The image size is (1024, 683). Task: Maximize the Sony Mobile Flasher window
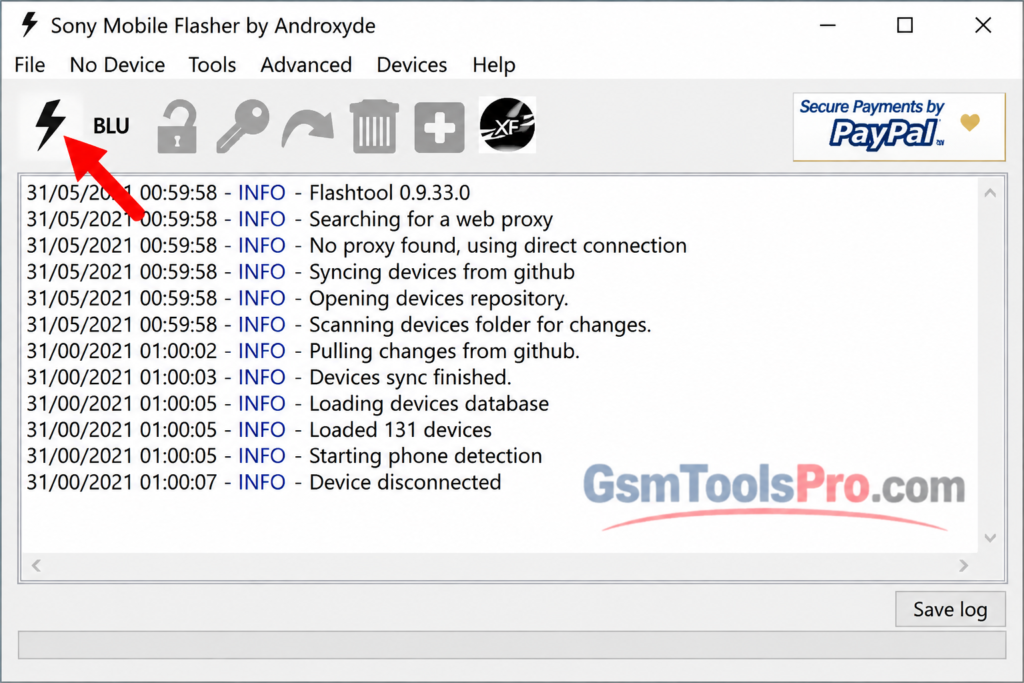[904, 25]
